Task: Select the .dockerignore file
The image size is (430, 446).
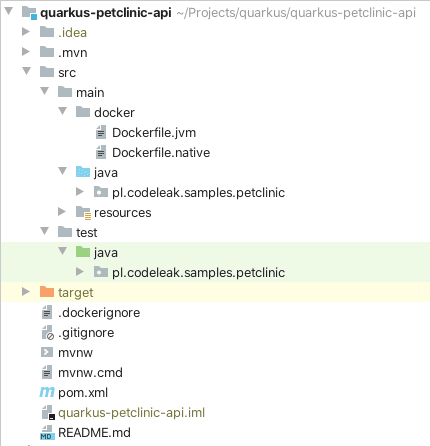Action: 99,313
